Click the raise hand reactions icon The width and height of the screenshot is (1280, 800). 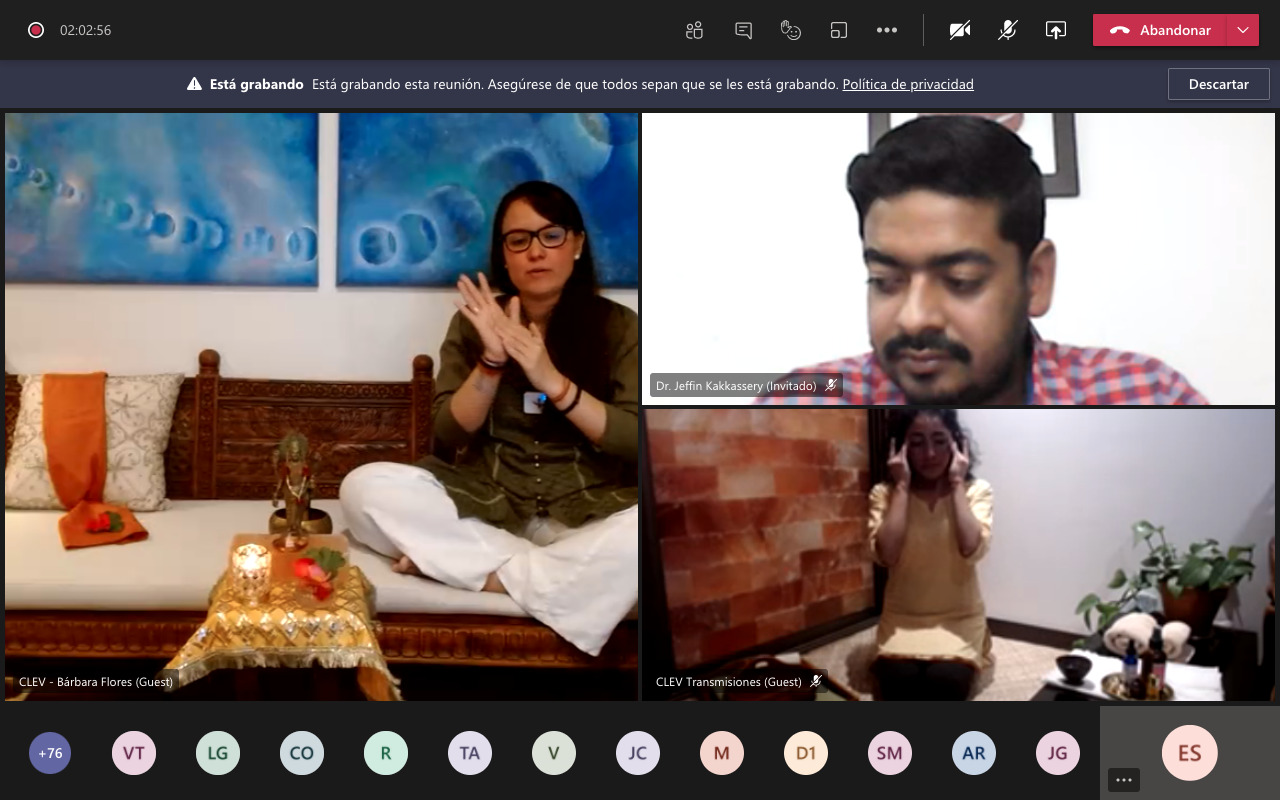791,30
